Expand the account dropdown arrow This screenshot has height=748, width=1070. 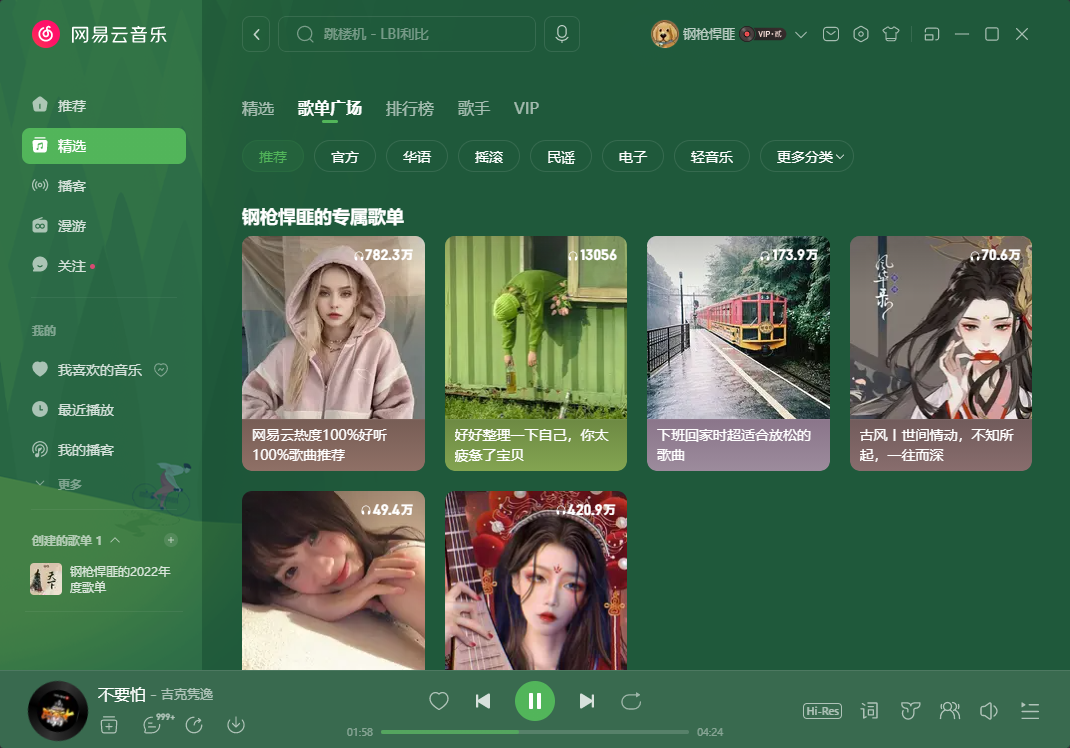click(x=801, y=34)
